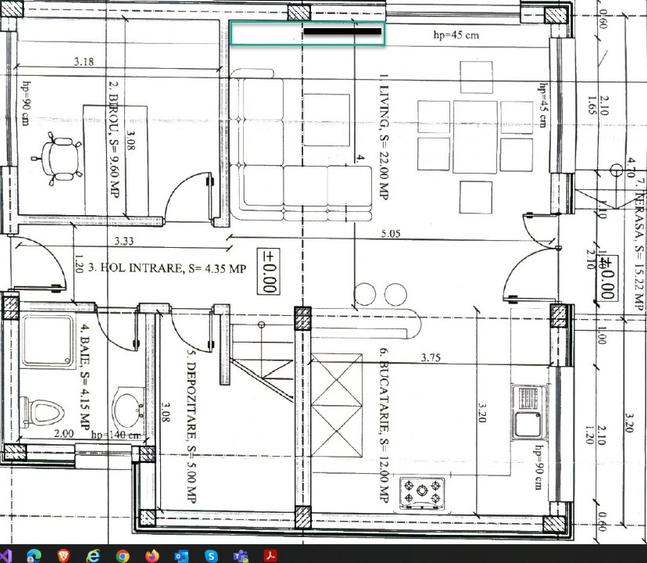Open Skype from the taskbar
The width and height of the screenshot is (647, 563).
tap(211, 555)
